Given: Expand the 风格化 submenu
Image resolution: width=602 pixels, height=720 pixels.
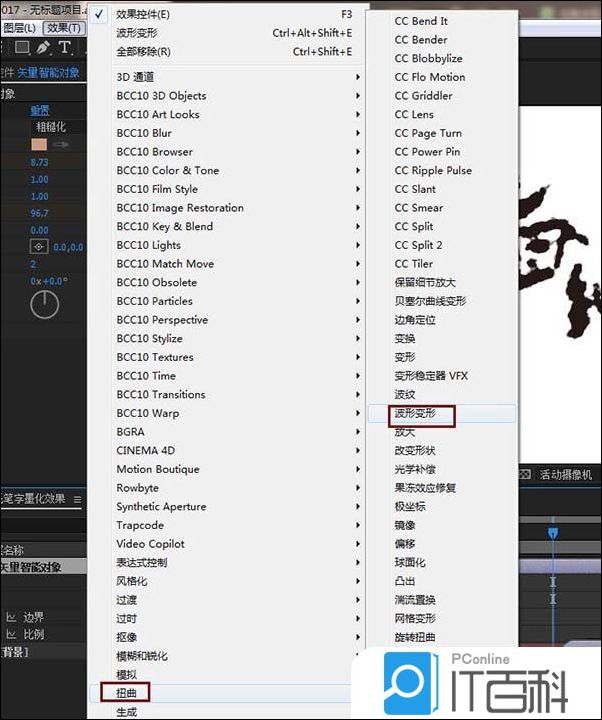Looking at the screenshot, I should [x=228, y=581].
